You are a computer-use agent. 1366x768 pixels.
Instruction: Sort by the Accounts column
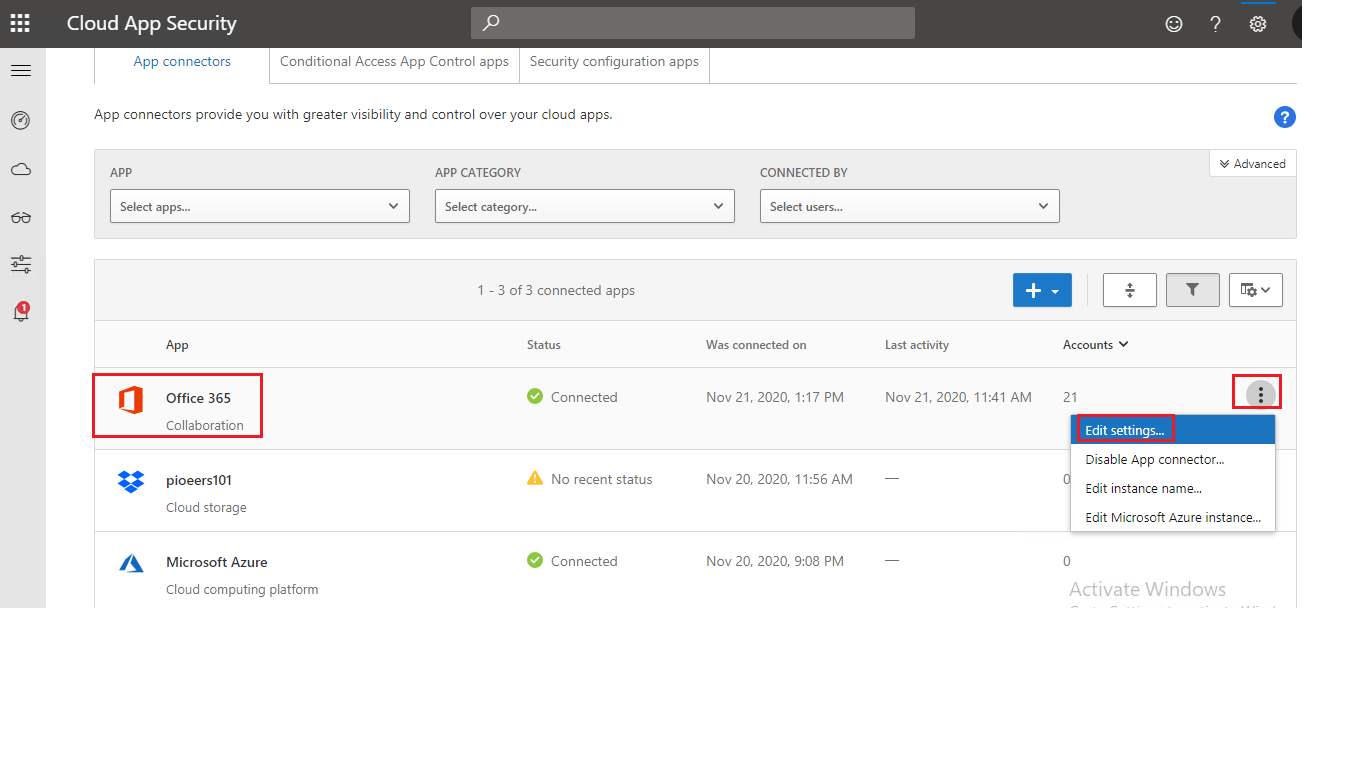pos(1095,345)
